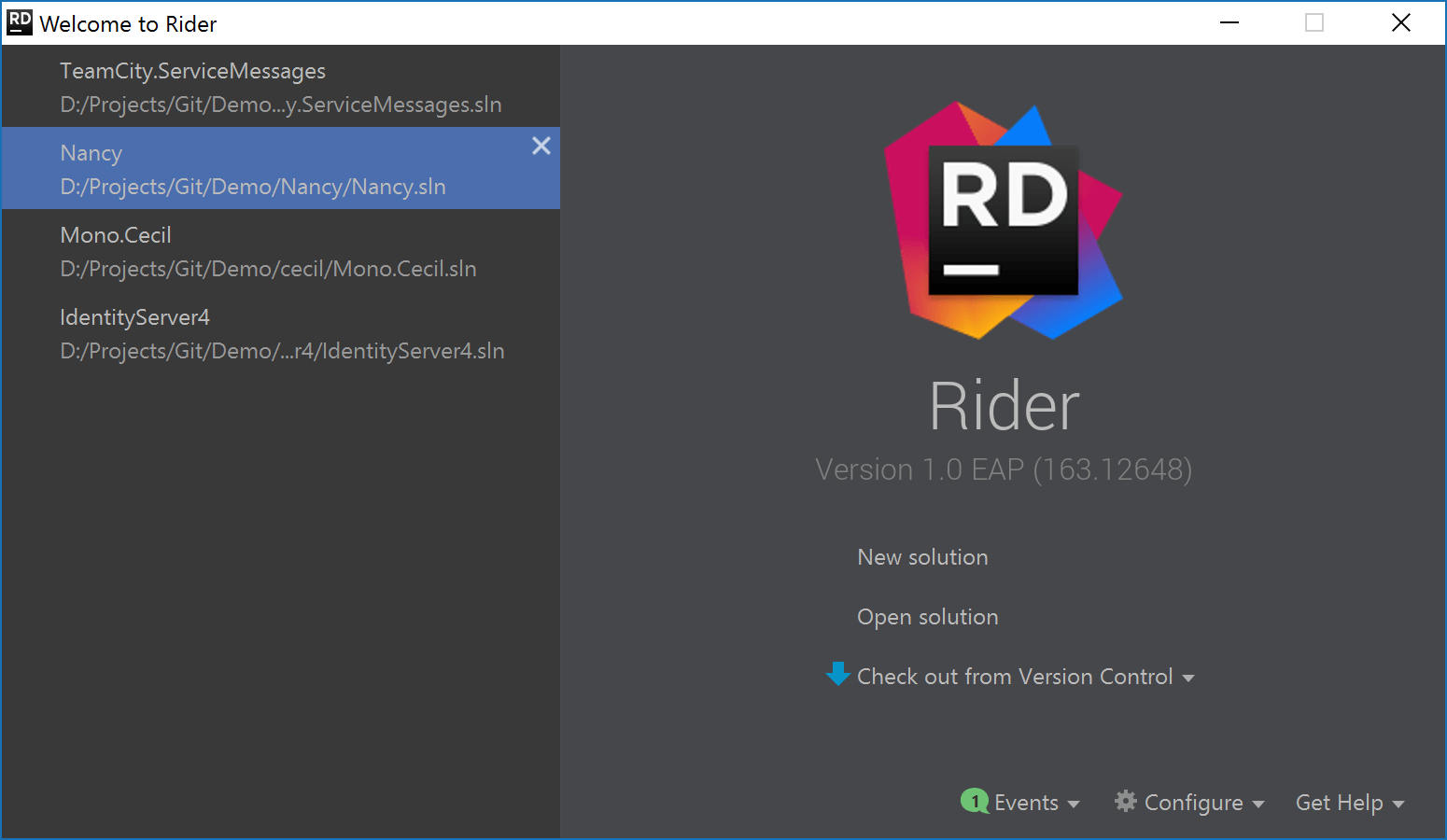
Task: Click the Rider icon in title bar
Action: pyautogui.click(x=20, y=22)
